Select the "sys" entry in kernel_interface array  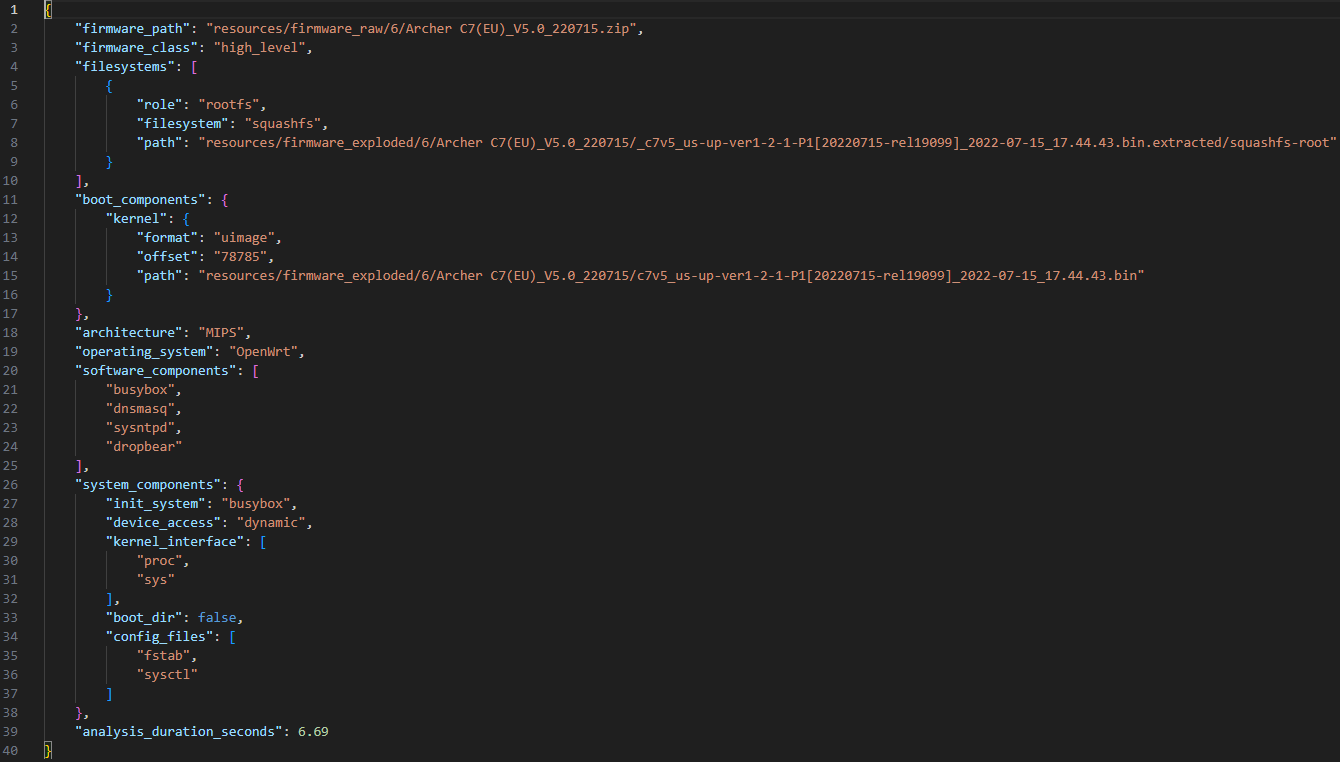[156, 579]
